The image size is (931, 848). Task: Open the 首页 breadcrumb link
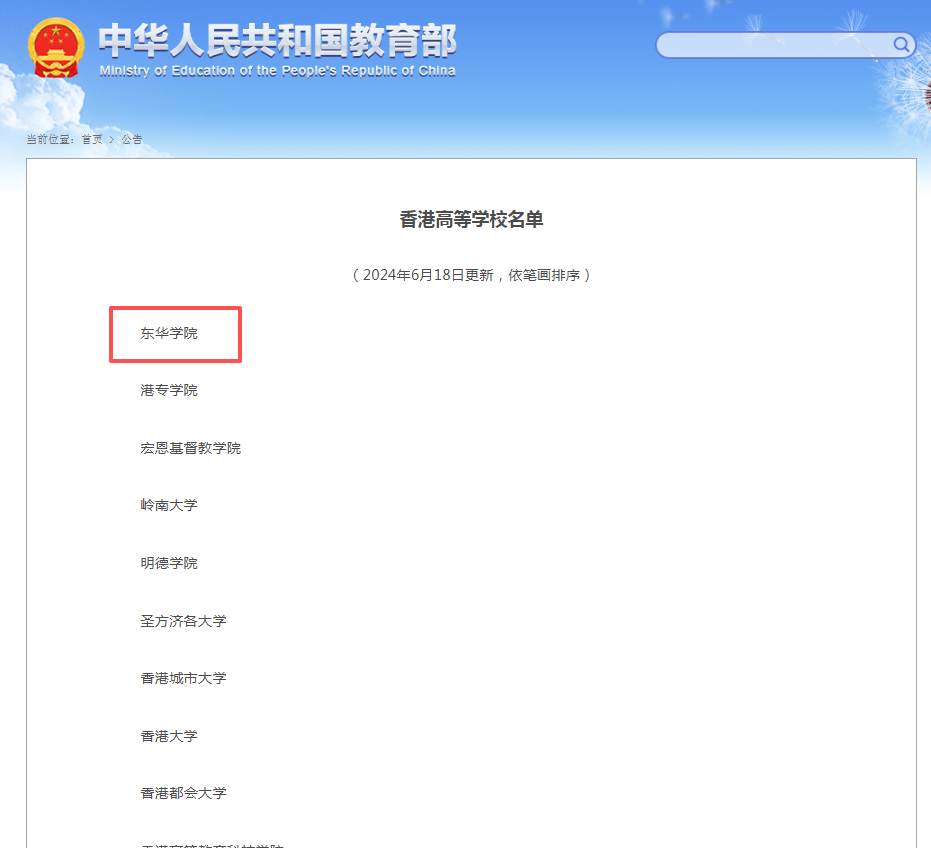(91, 140)
